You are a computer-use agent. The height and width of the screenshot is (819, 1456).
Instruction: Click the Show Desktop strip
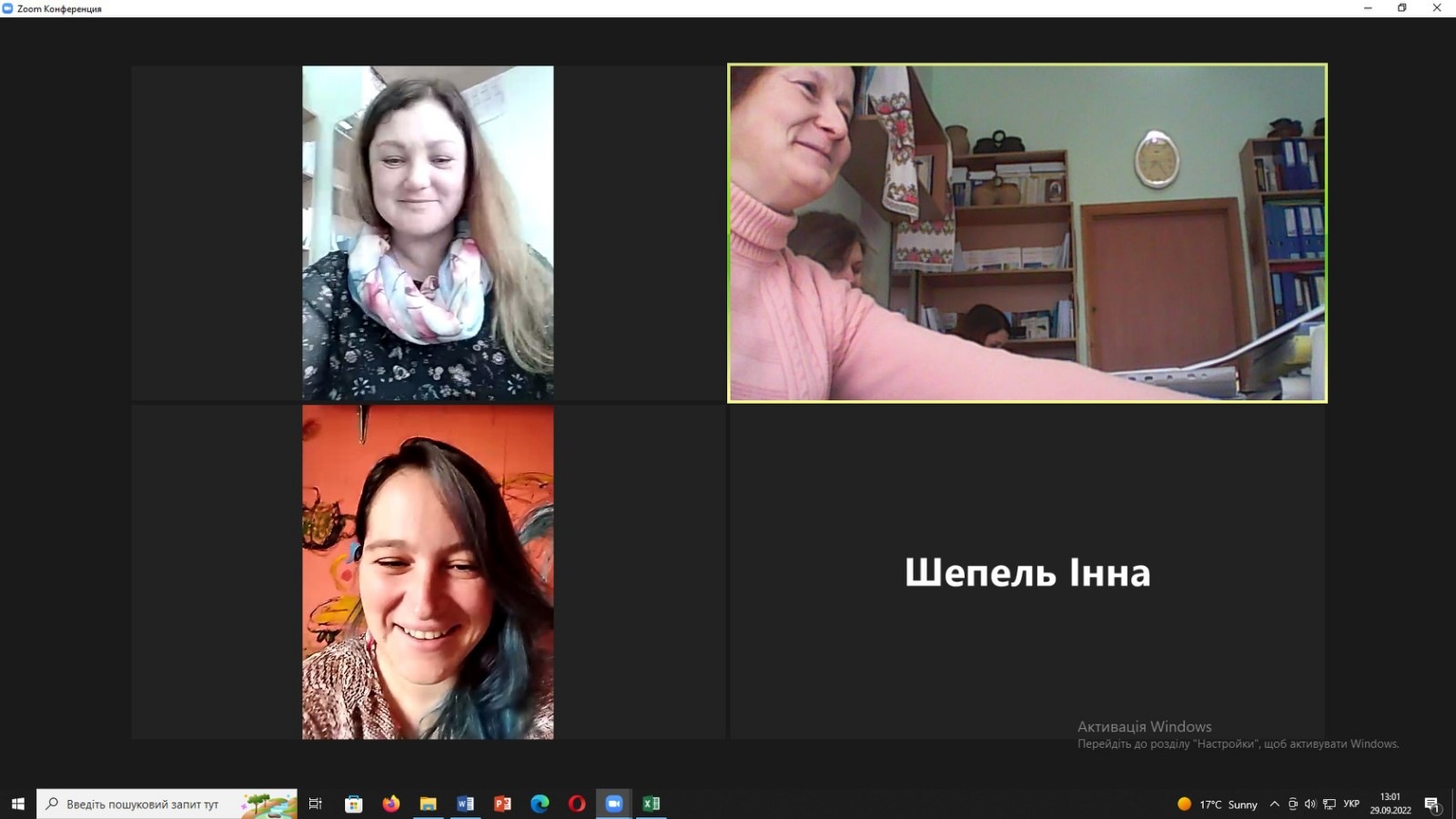1453,804
